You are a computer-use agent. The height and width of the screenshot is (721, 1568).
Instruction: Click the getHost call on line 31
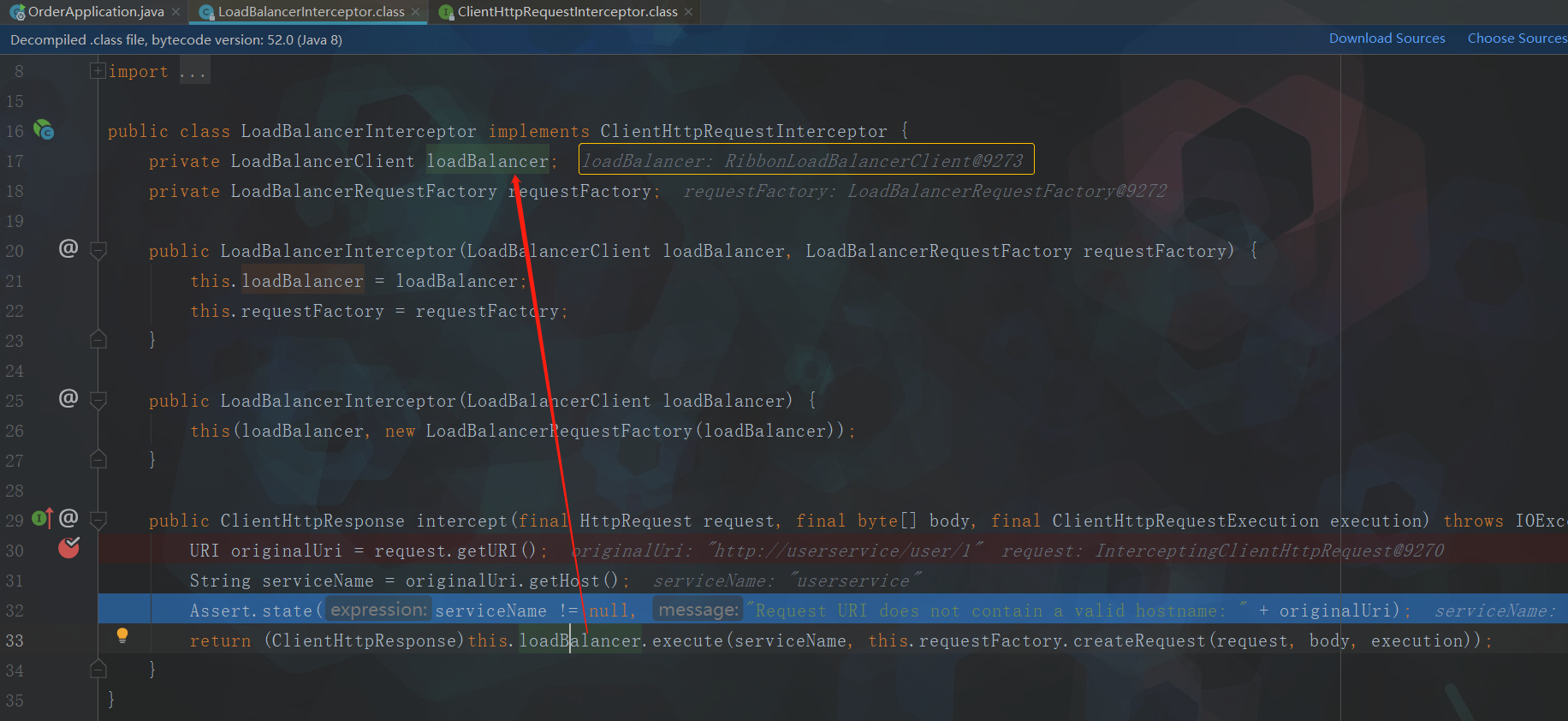[564, 581]
